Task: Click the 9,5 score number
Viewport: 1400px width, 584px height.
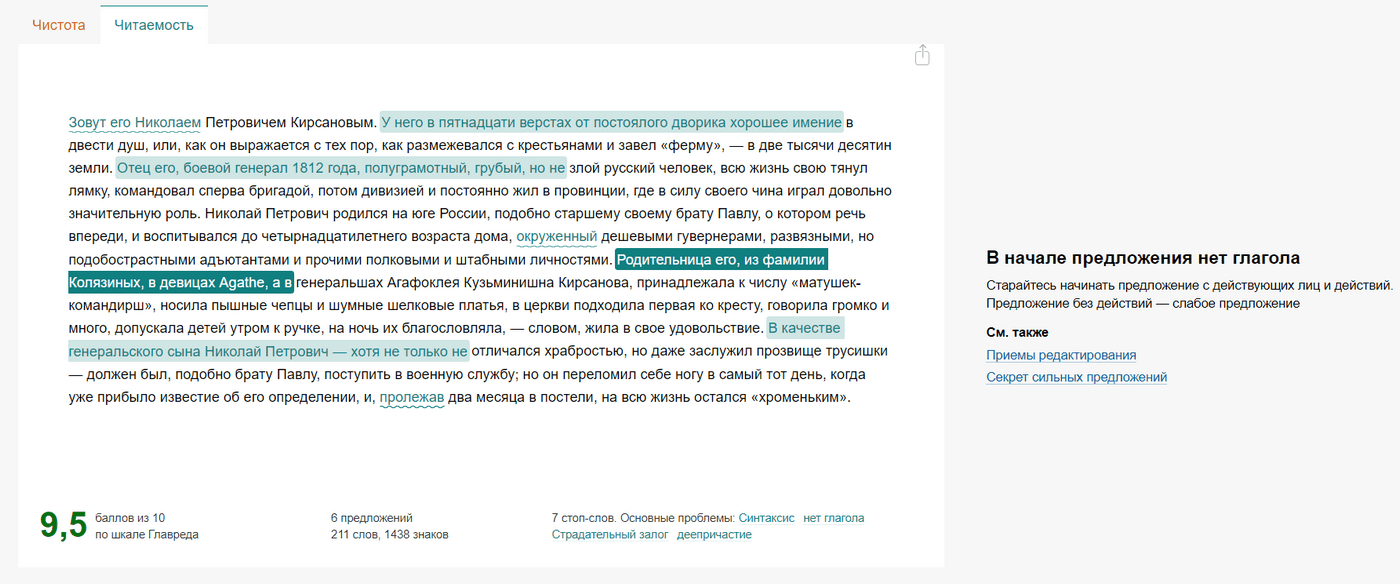Action: point(64,526)
